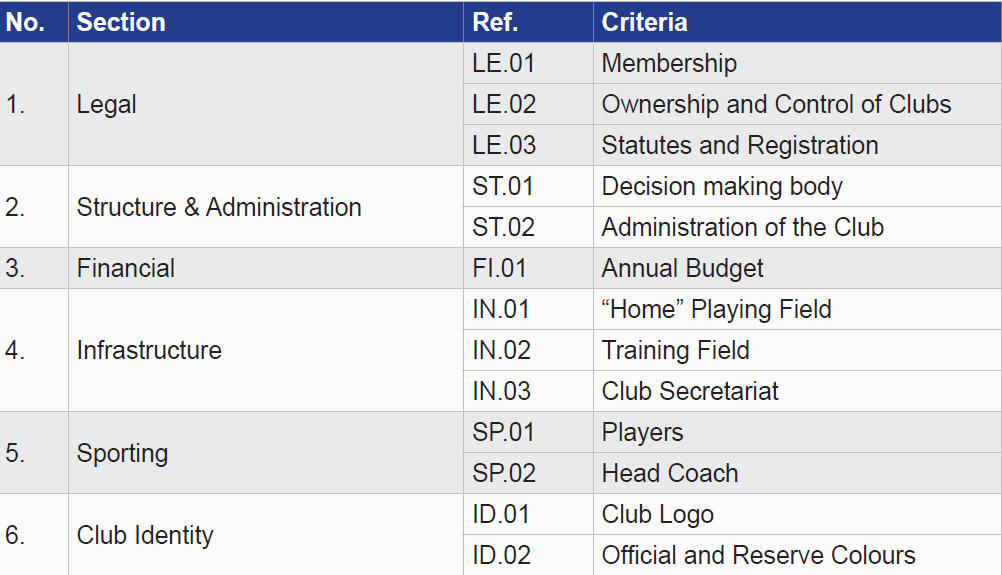Click reference code ST.01
This screenshot has width=1002, height=575.
tap(504, 186)
